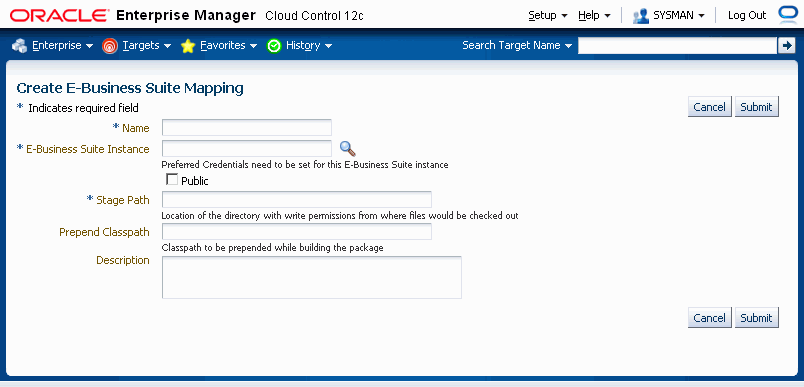Click the 'Cloud Control 12c' text

point(314,16)
